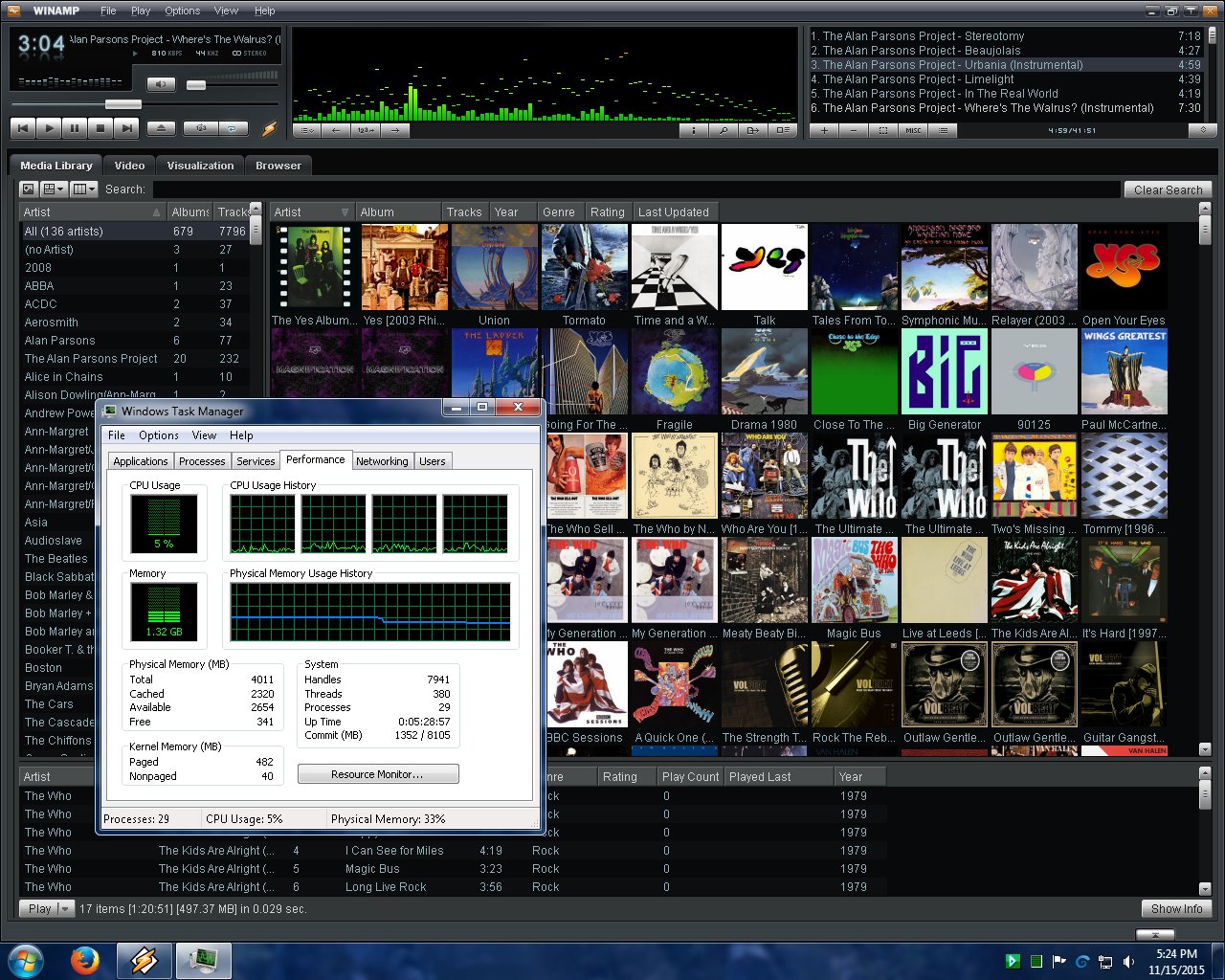The height and width of the screenshot is (980, 1225).
Task: Click the Show Info button
Action: (x=1176, y=909)
